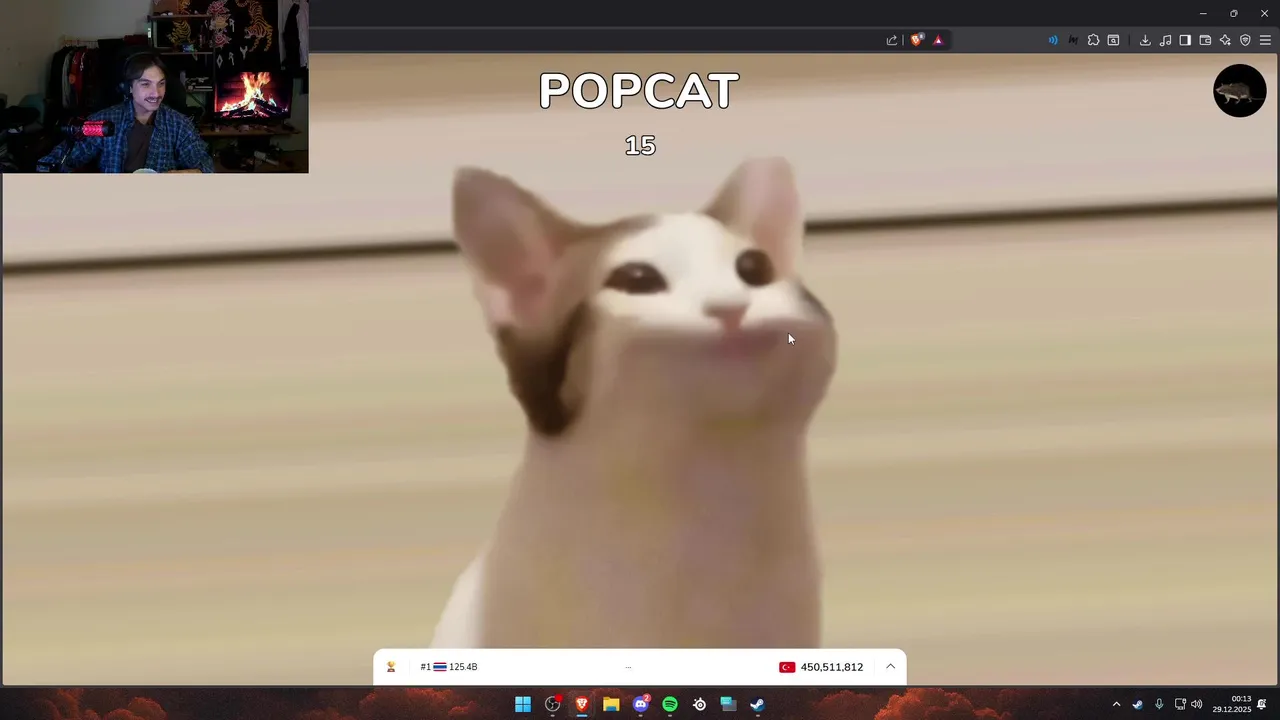Image resolution: width=1280 pixels, height=720 pixels.
Task: Click the microphone tray icon
Action: (1159, 704)
